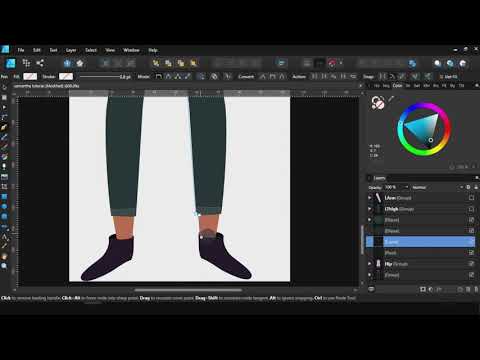Toggle layer lock icon in Layers panel header

[476, 187]
